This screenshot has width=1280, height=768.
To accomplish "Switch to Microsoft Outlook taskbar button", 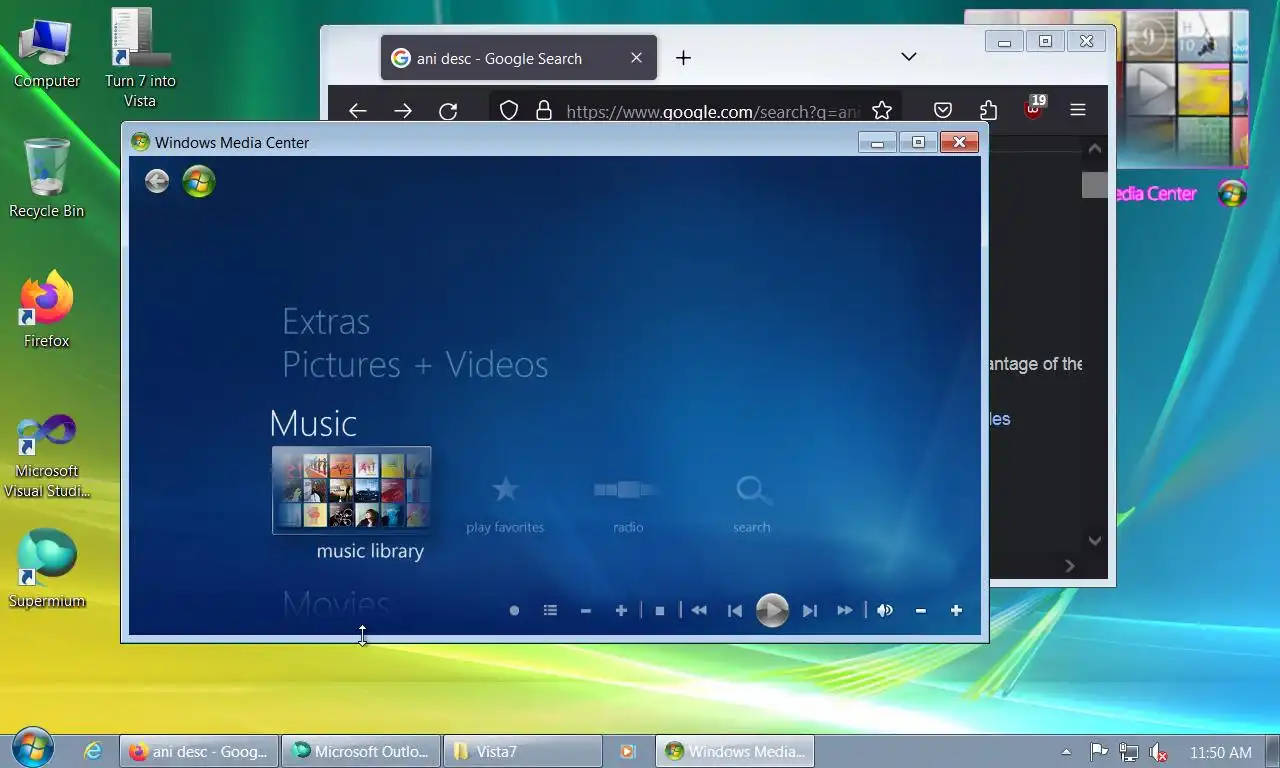I will pyautogui.click(x=360, y=751).
